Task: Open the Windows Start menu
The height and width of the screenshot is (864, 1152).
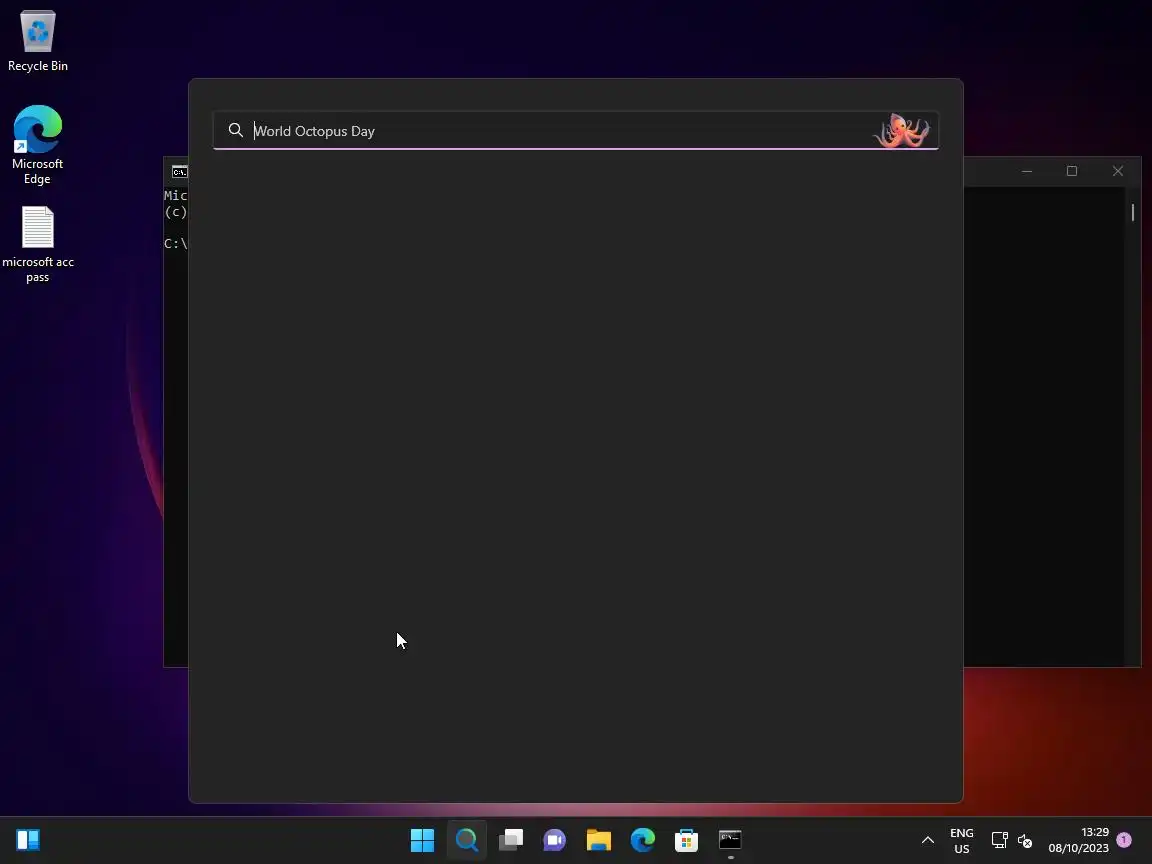Action: pyautogui.click(x=422, y=840)
